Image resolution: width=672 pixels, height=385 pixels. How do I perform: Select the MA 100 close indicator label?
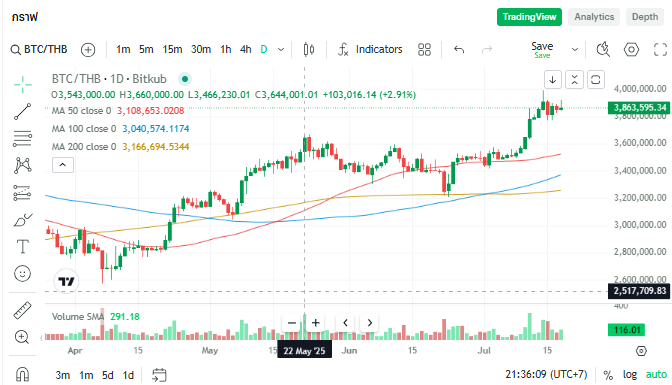tap(84, 129)
